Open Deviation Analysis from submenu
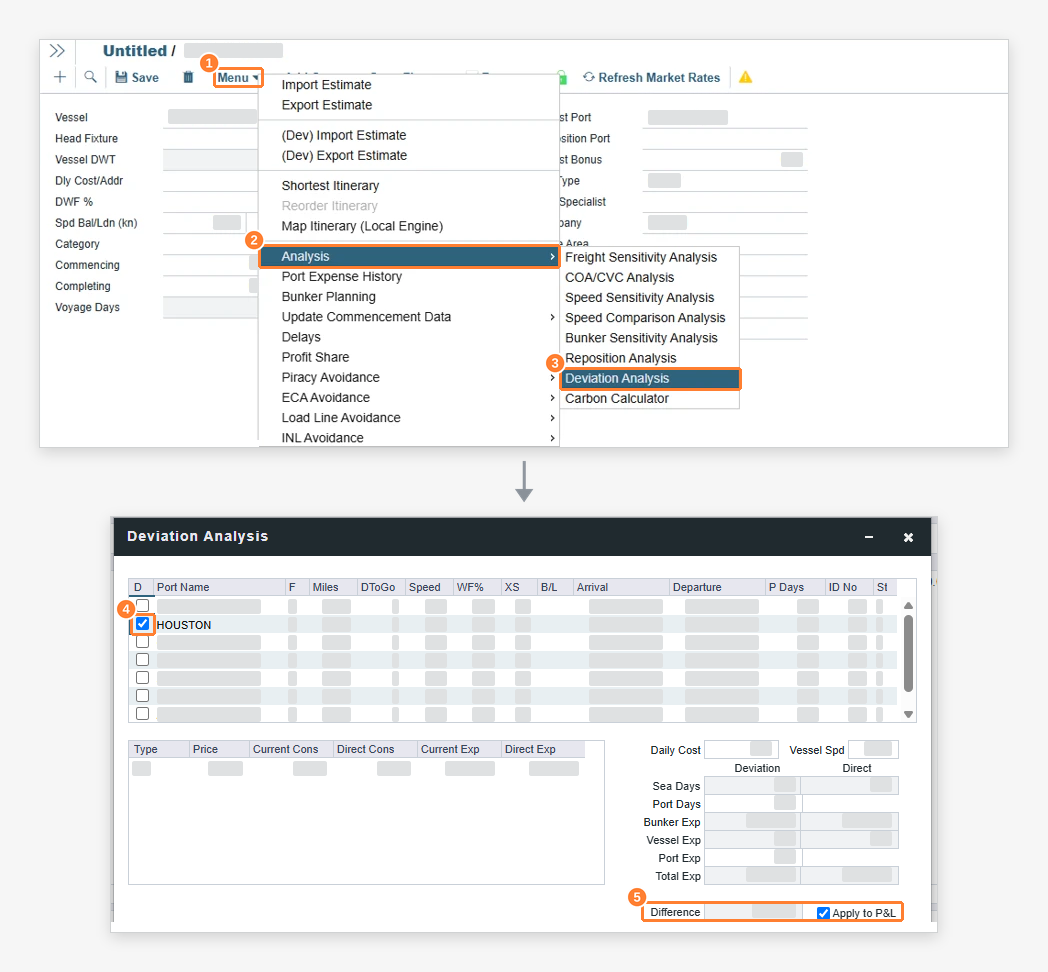The image size is (1048, 972). click(x=650, y=378)
